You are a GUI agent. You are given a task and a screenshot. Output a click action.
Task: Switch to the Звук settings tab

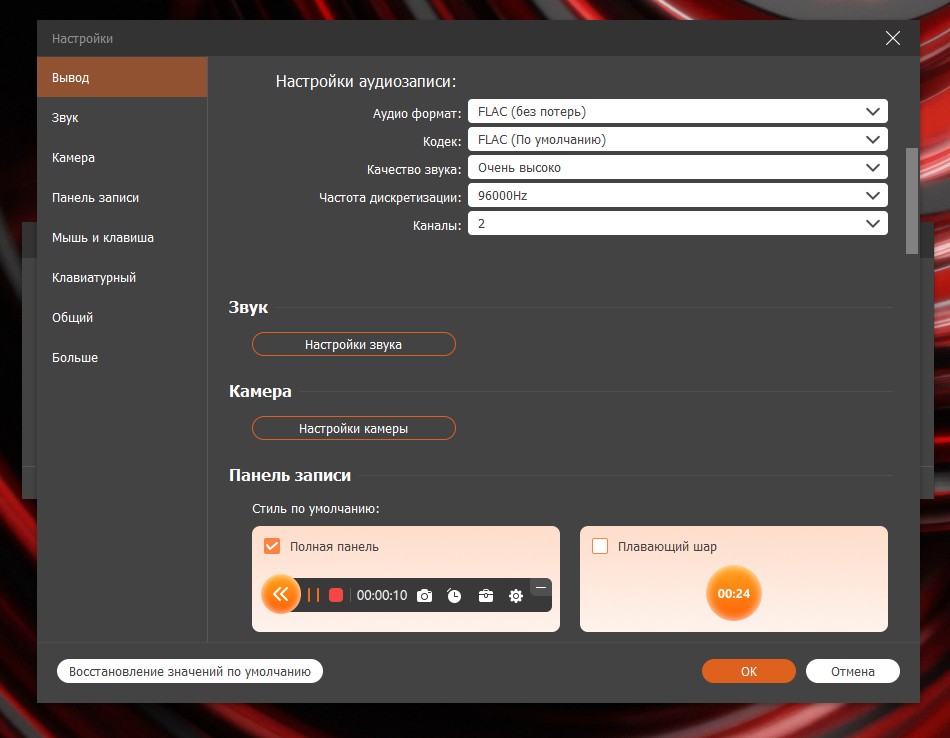[66, 118]
